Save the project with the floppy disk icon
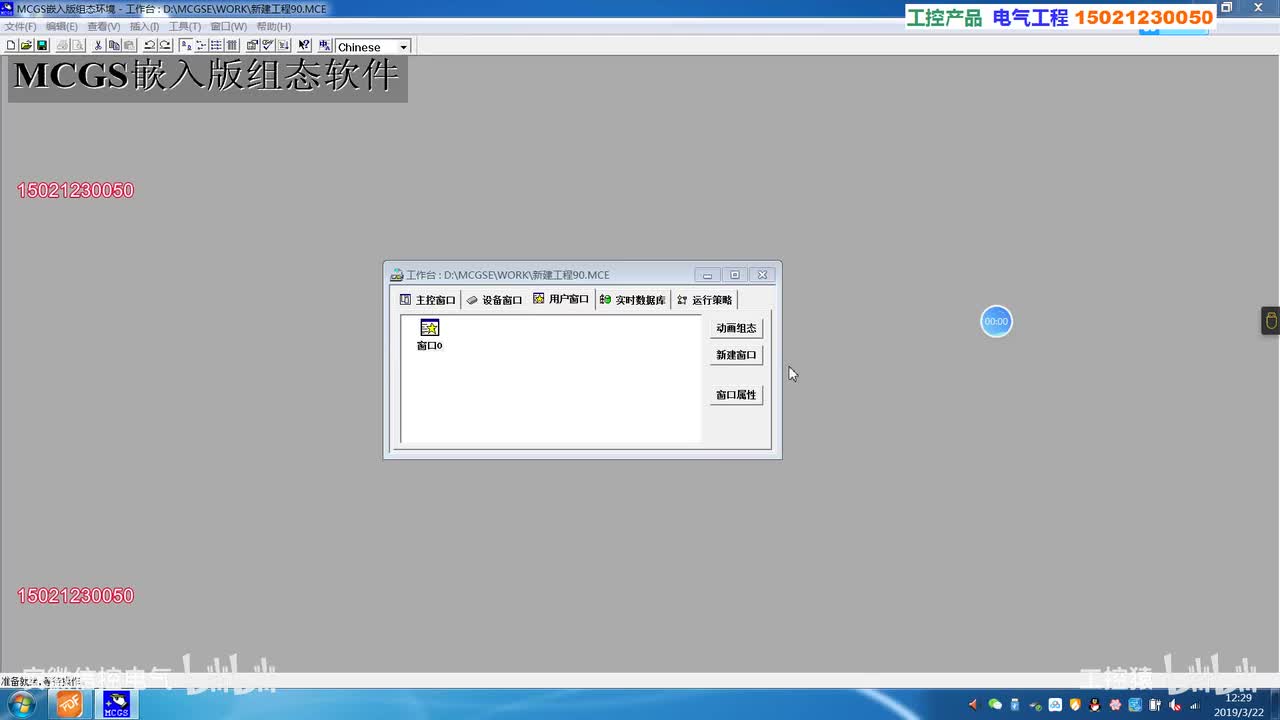This screenshot has height=720, width=1280. (42, 46)
